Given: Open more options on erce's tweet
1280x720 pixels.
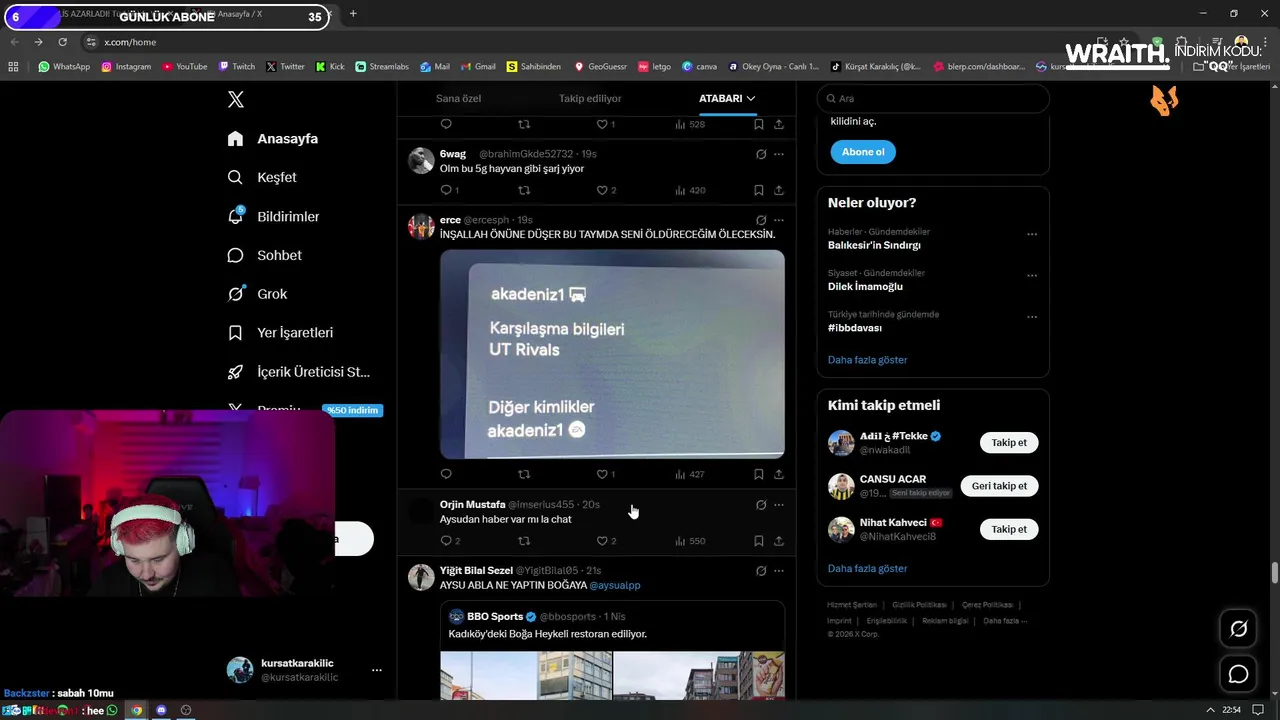Looking at the screenshot, I should pos(779,220).
